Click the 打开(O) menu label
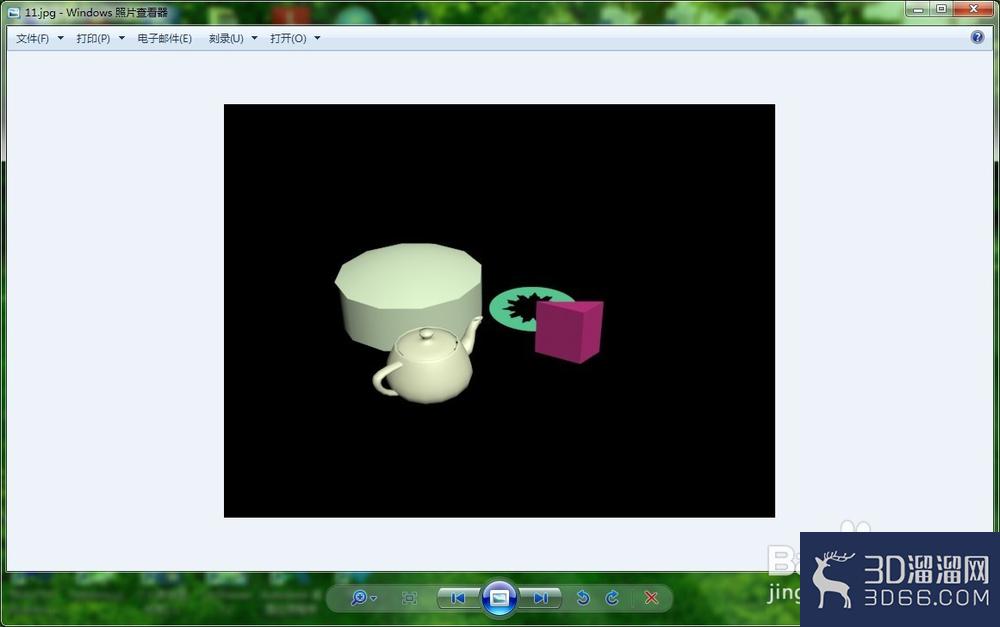1000x627 pixels. (288, 38)
